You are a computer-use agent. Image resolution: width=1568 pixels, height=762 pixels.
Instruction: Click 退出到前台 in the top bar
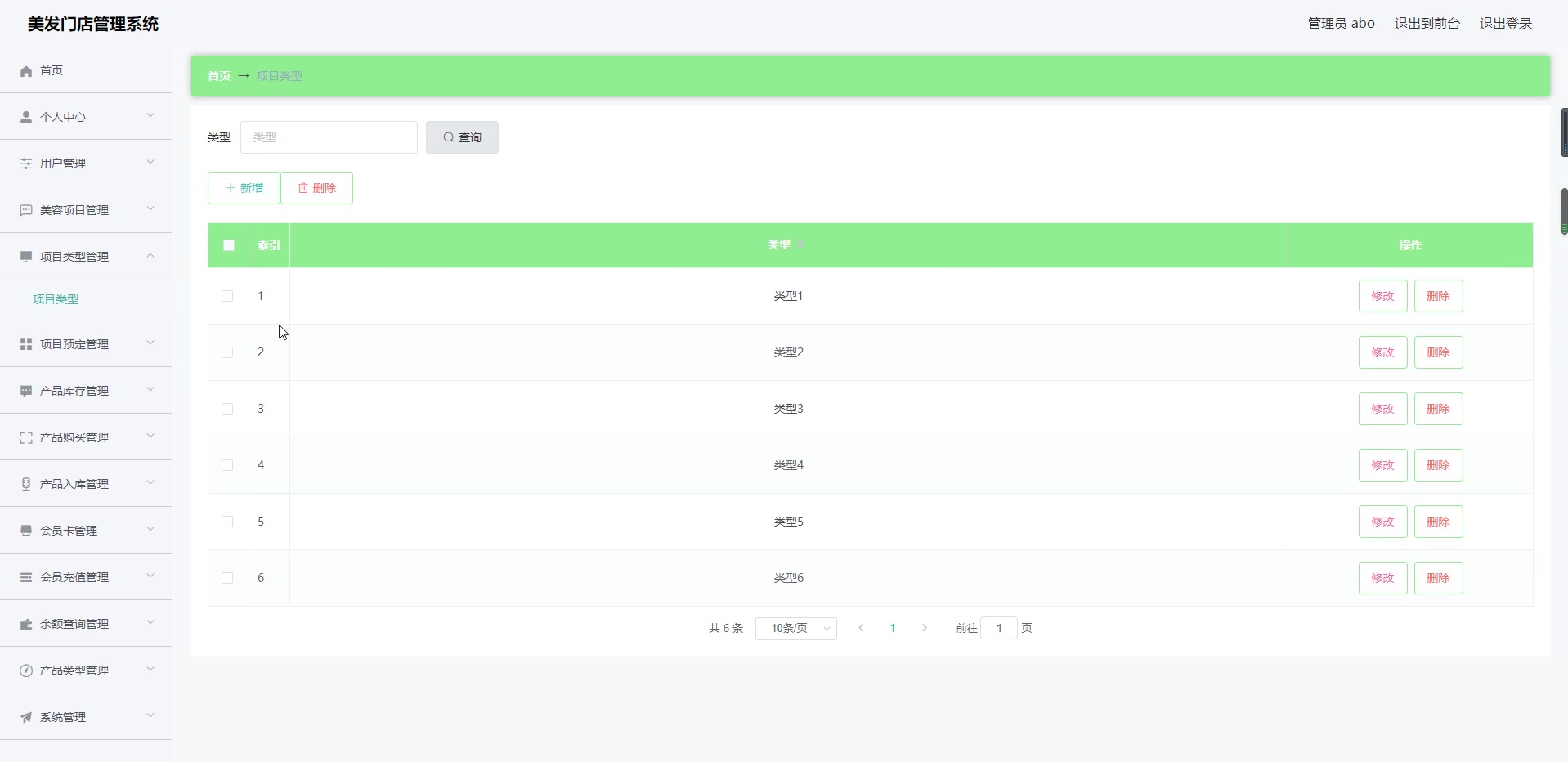point(1427,24)
